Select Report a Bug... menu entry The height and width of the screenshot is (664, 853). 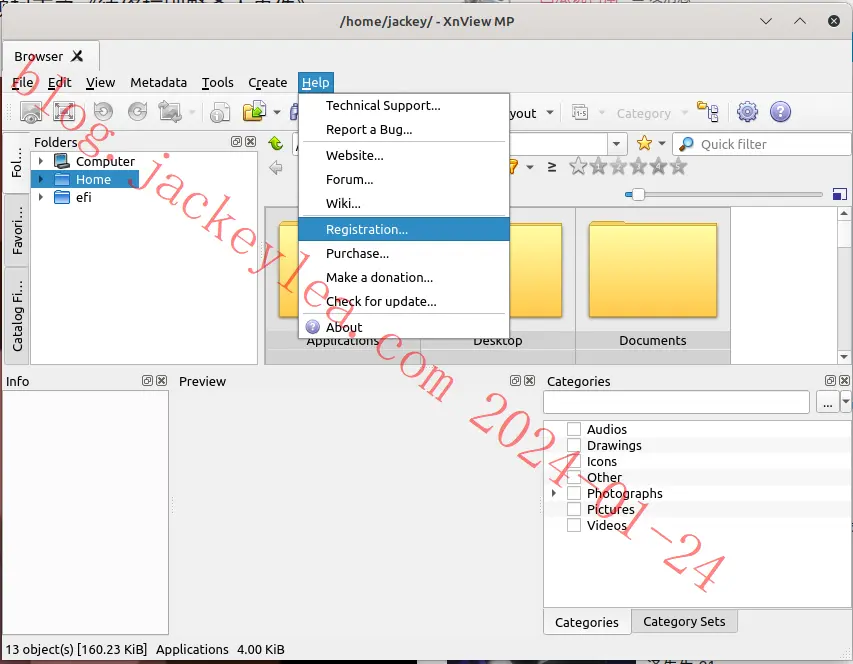point(404,129)
